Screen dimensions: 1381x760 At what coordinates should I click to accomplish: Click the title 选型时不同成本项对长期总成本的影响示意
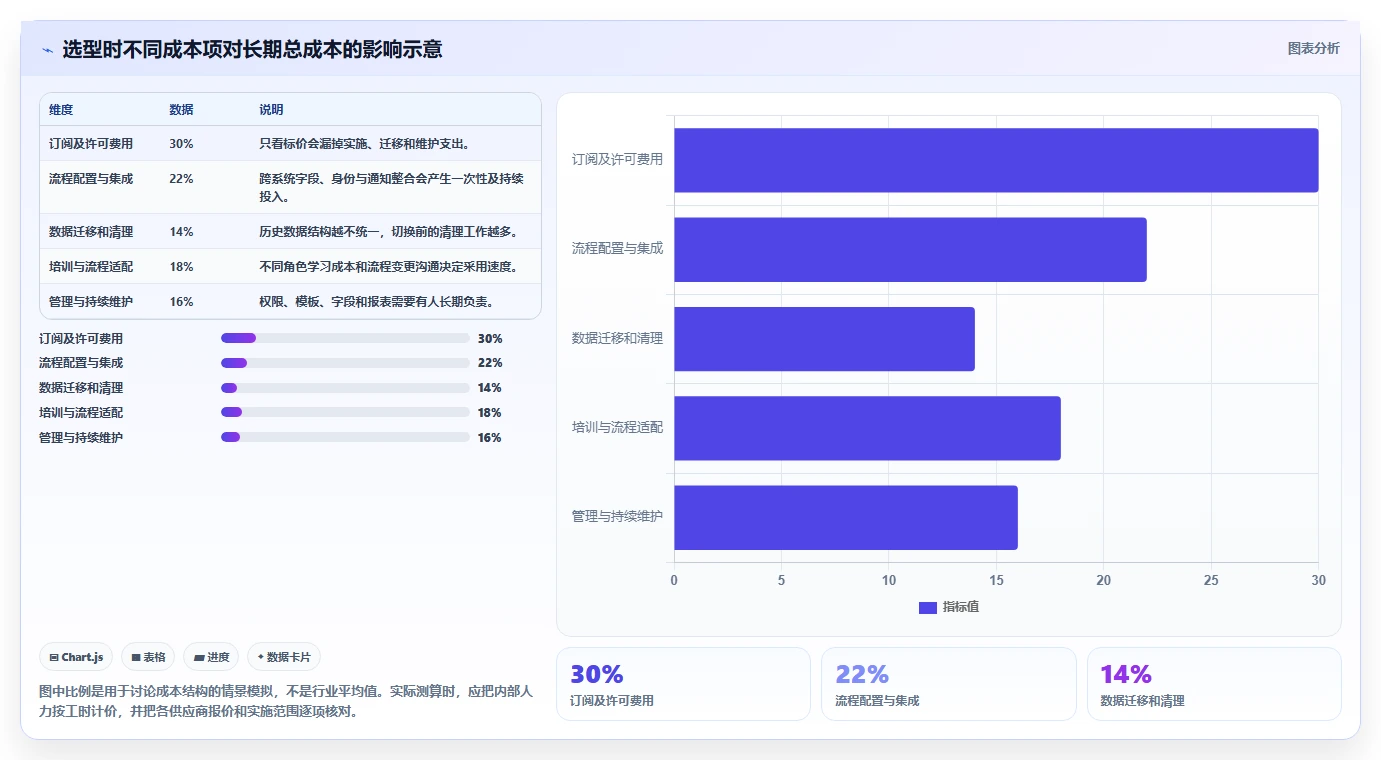(252, 49)
